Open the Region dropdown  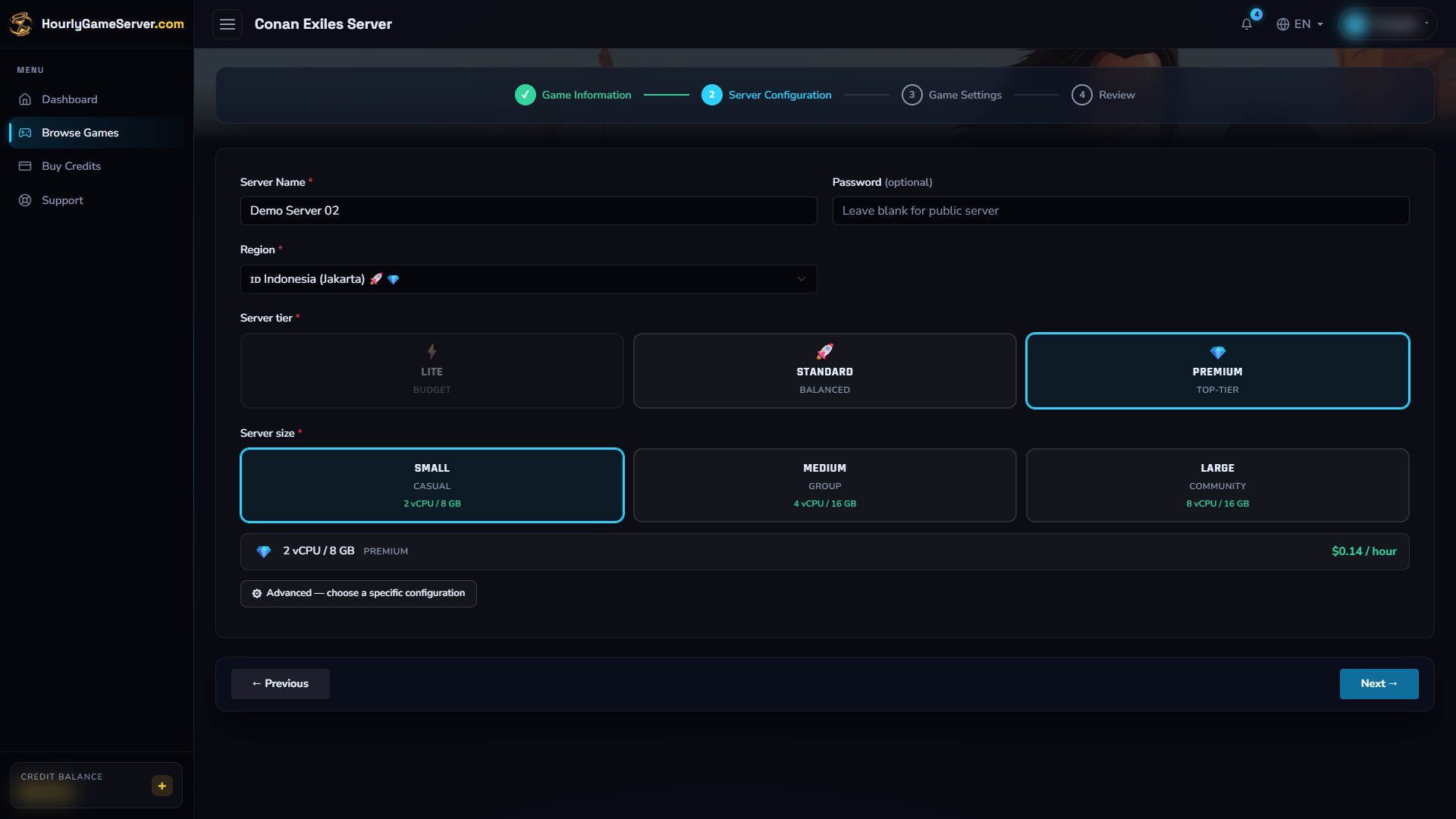tap(529, 279)
